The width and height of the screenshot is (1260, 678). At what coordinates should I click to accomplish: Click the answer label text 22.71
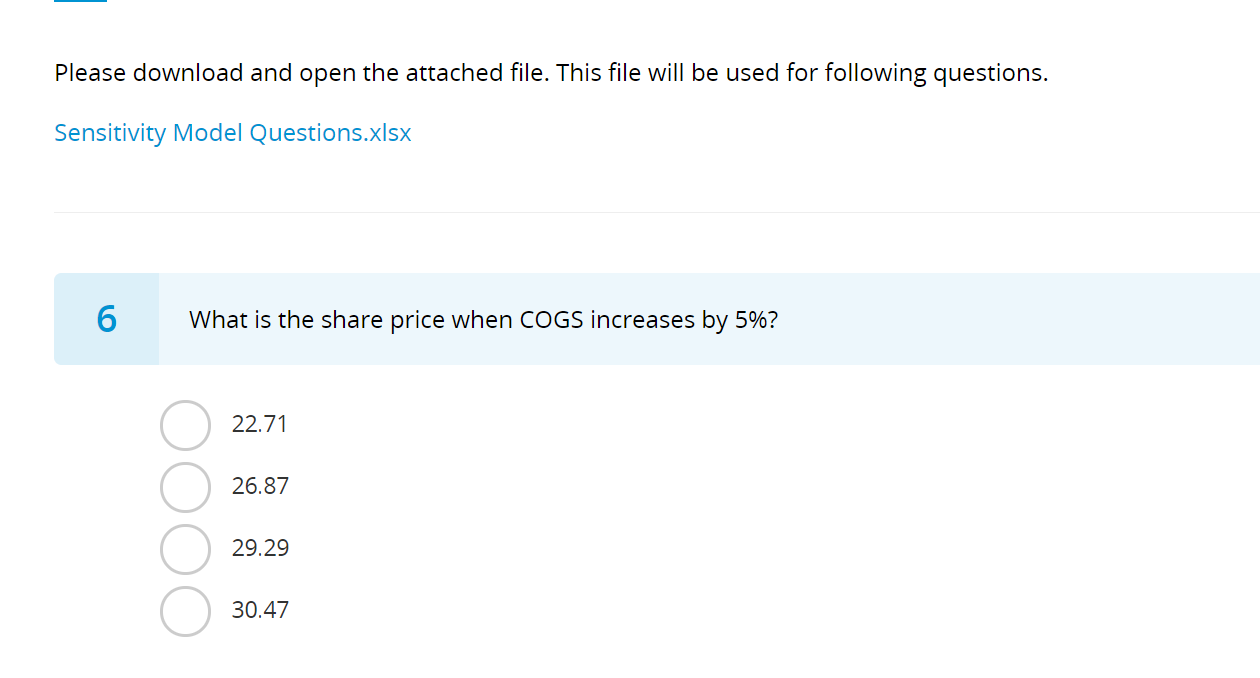tap(258, 424)
